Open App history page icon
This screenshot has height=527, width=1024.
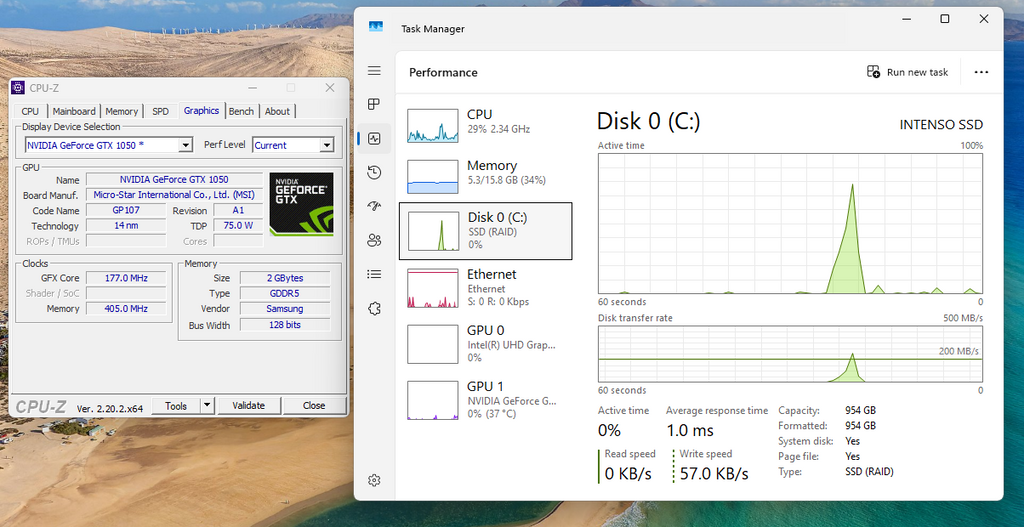click(x=374, y=172)
